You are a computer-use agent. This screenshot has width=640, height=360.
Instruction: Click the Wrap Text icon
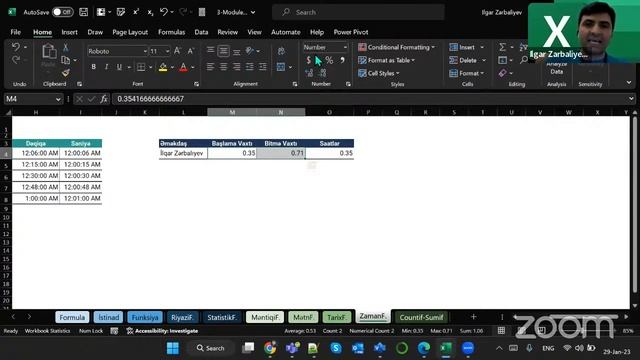(x=281, y=51)
